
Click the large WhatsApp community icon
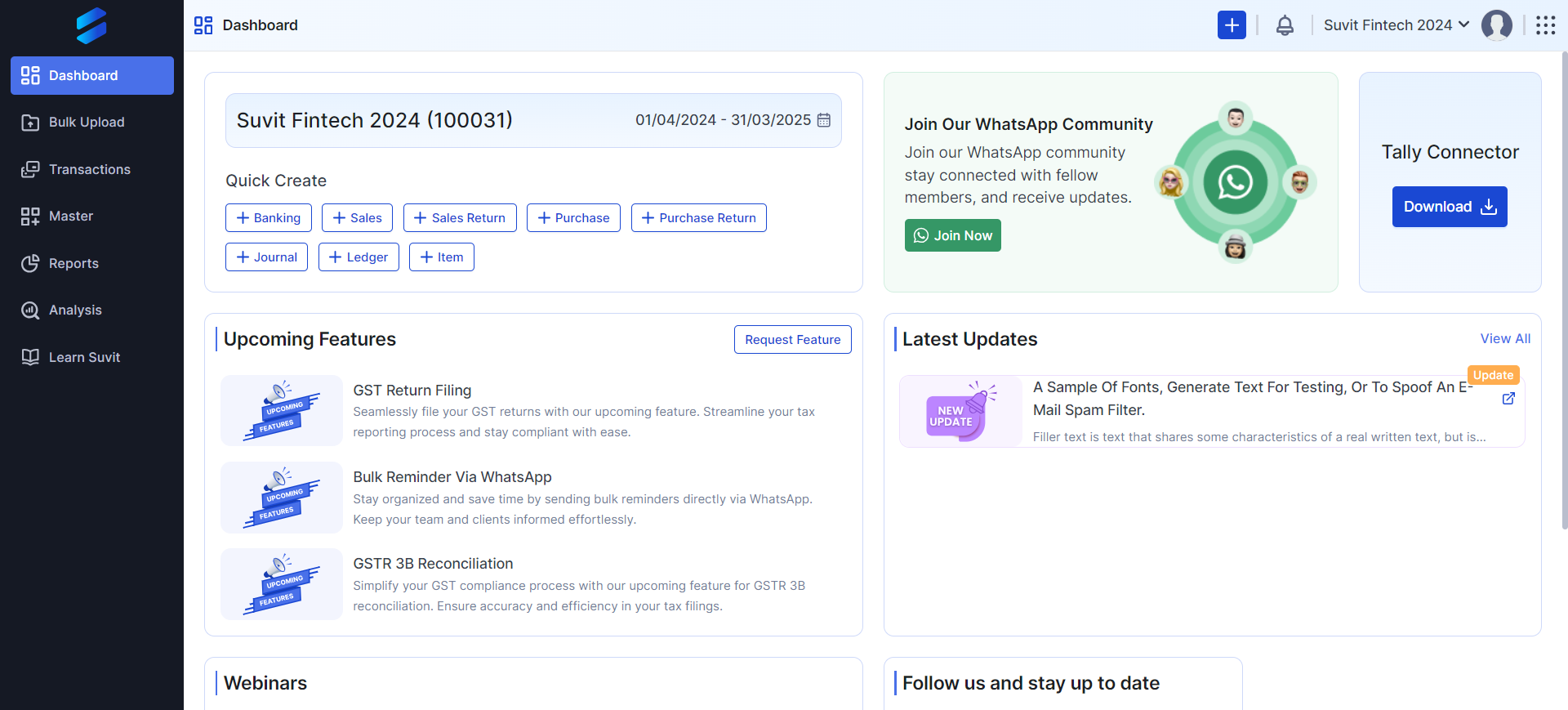(1235, 182)
